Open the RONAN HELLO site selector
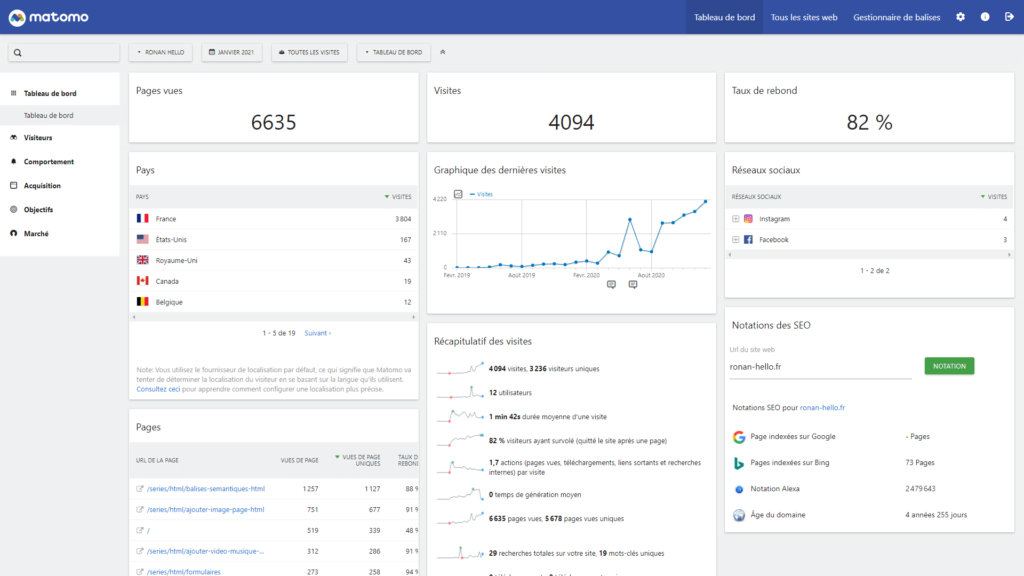Viewport: 1024px width, 576px height. click(163, 51)
